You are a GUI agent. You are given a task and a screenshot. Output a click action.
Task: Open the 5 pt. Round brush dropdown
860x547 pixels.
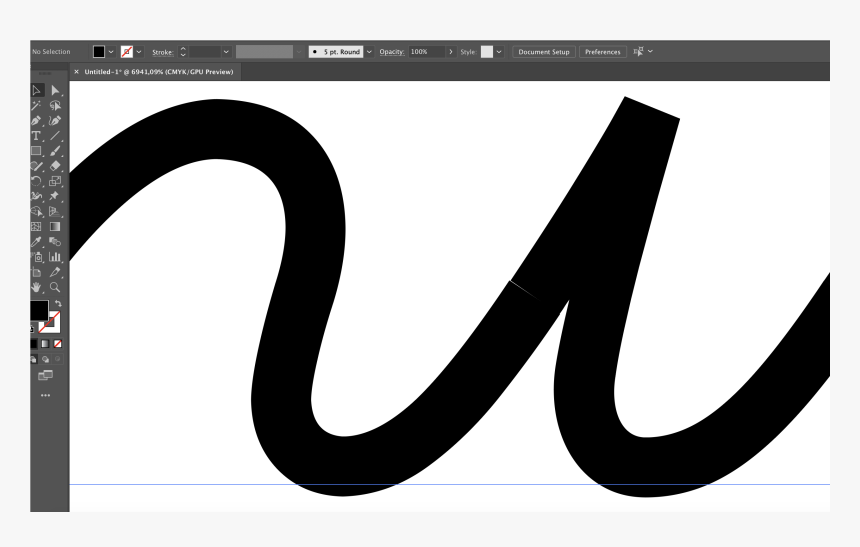(369, 52)
